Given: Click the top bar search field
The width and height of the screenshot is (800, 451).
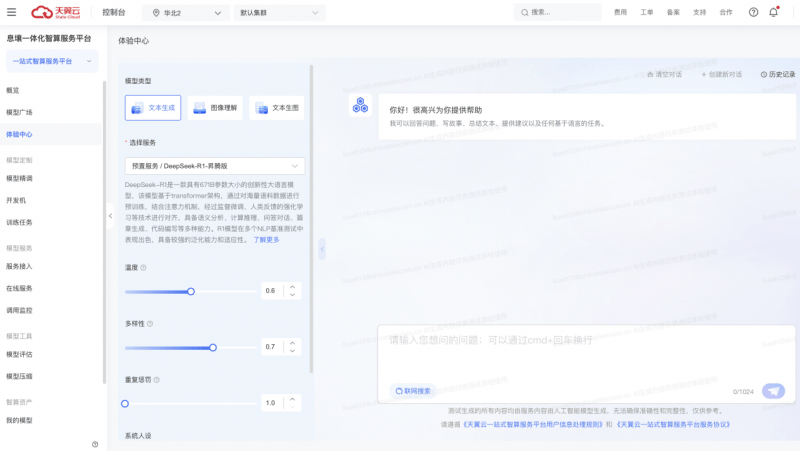Looking at the screenshot, I should tap(558, 12).
